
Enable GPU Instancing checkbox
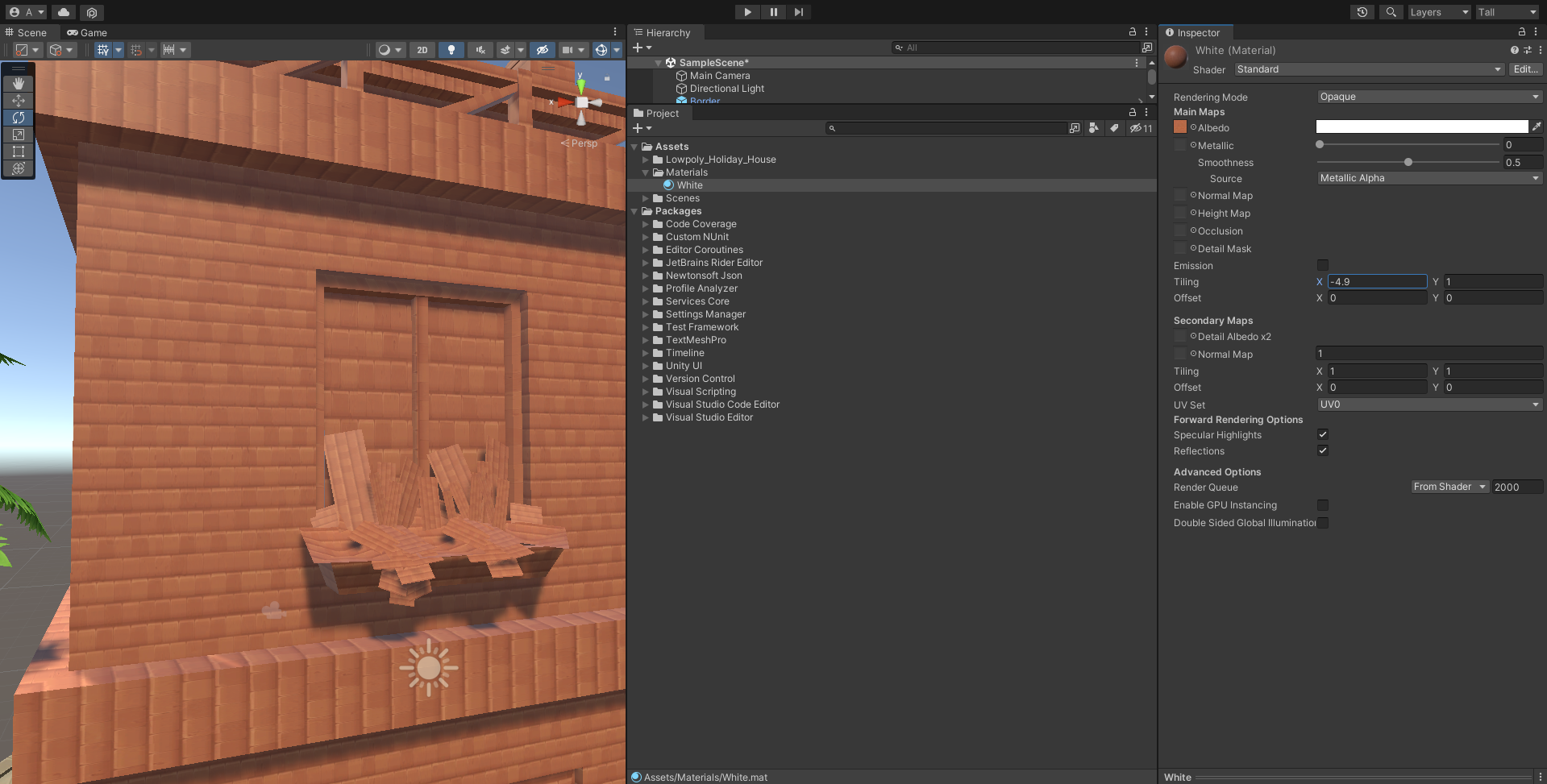pos(1323,505)
